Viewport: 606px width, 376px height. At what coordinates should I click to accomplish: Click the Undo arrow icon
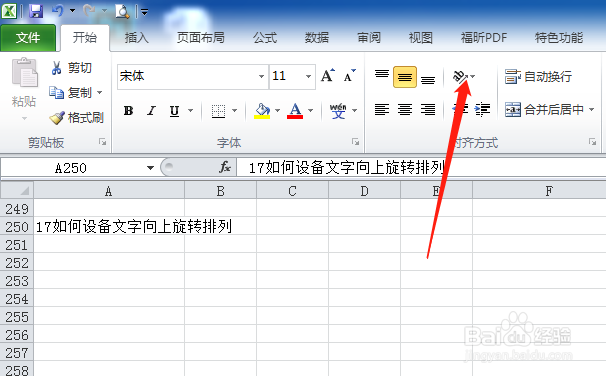57,10
